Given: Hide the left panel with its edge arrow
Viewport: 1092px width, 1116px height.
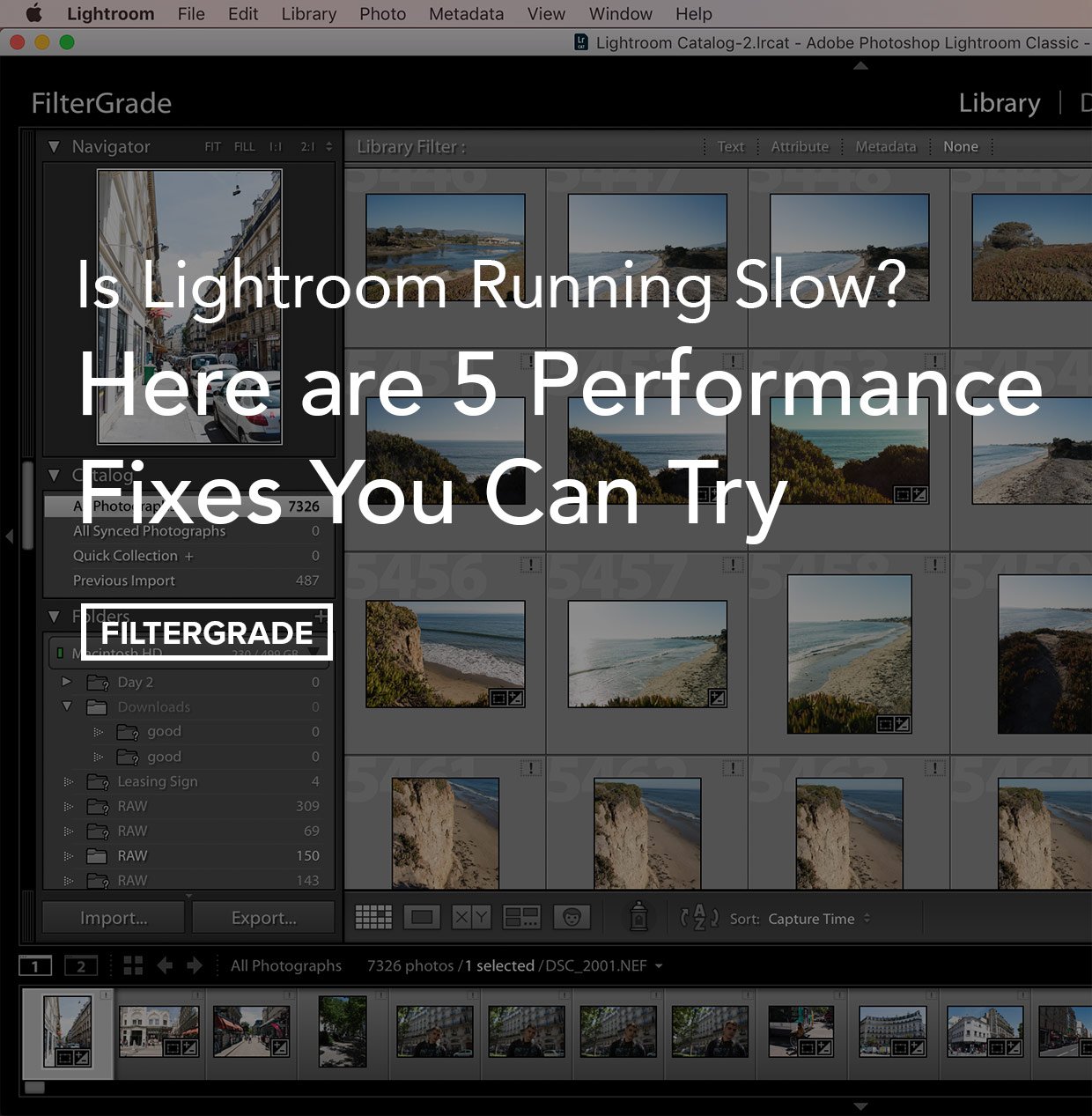Looking at the screenshot, I should tap(9, 536).
